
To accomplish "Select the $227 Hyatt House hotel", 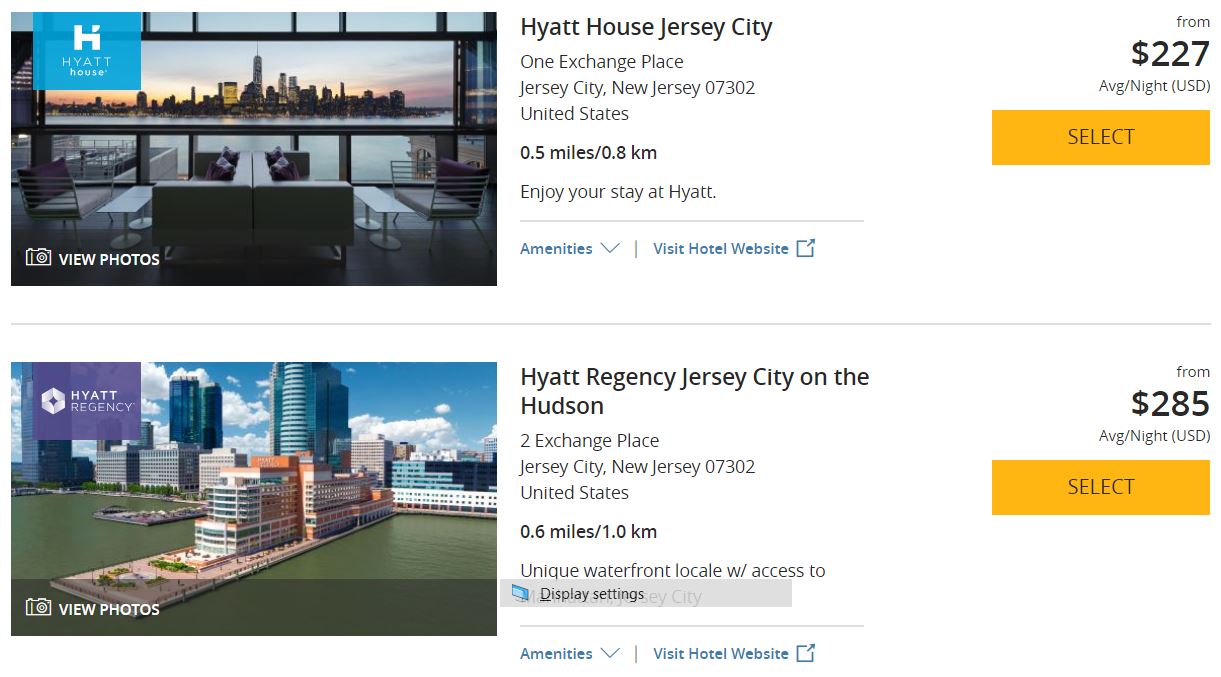I will tap(1101, 137).
